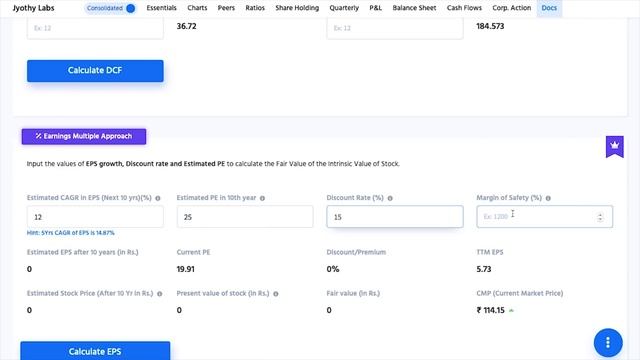Click the Current PE value 19.91
This screenshot has height=360, width=640.
click(185, 269)
